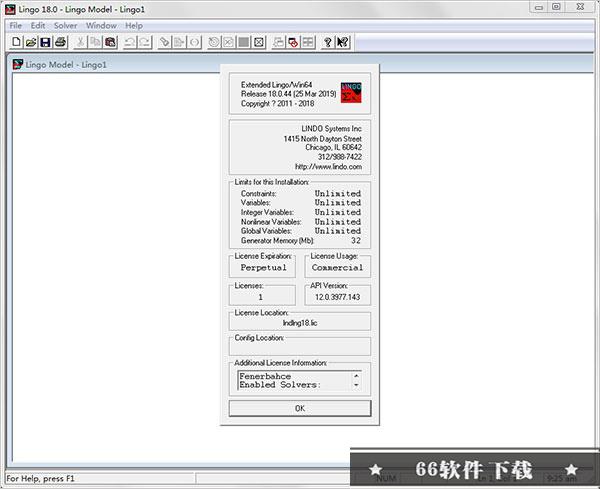Click the Release 18.0.44 version text

pyautogui.click(x=289, y=94)
